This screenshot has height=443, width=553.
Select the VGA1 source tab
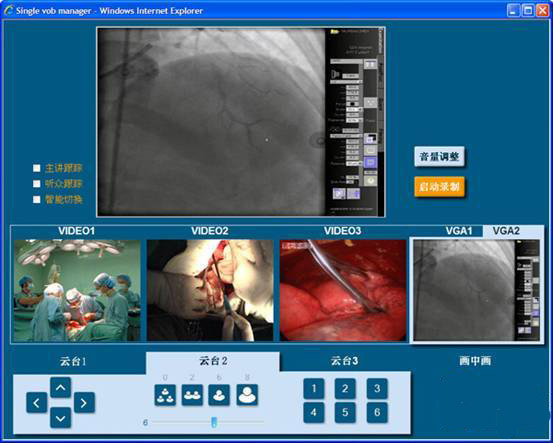coord(459,231)
